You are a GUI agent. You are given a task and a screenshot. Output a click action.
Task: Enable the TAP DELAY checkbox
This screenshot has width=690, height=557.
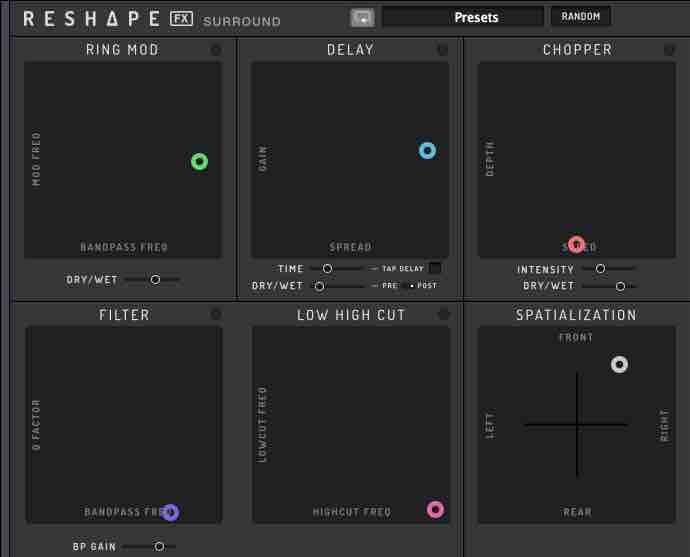(435, 268)
